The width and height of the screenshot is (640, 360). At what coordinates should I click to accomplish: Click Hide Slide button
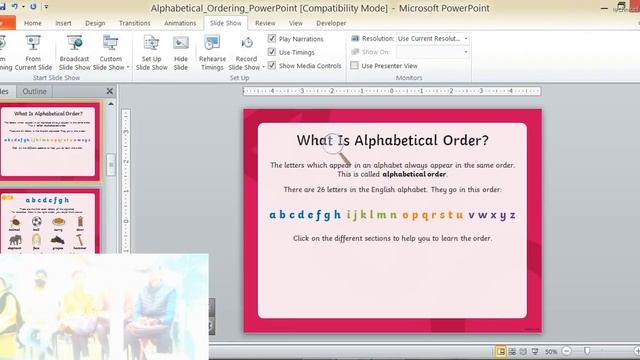coord(180,53)
